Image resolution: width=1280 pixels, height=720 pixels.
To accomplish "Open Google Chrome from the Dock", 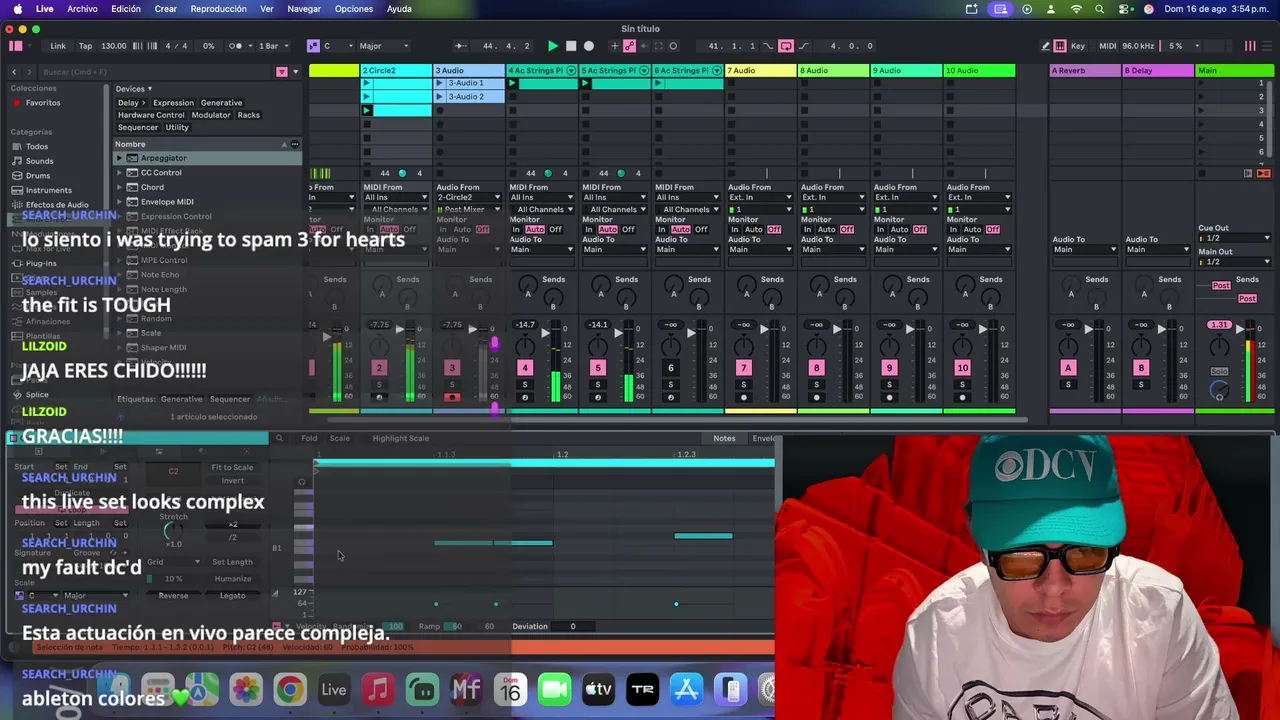I will [x=290, y=689].
